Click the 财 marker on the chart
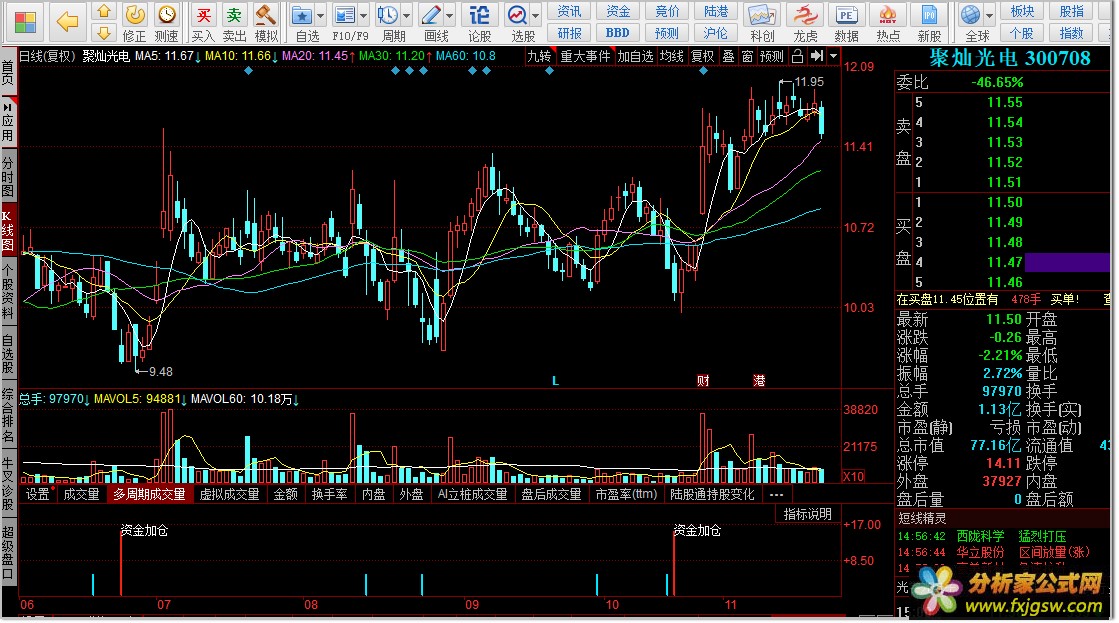The width and height of the screenshot is (1119, 623). (703, 380)
